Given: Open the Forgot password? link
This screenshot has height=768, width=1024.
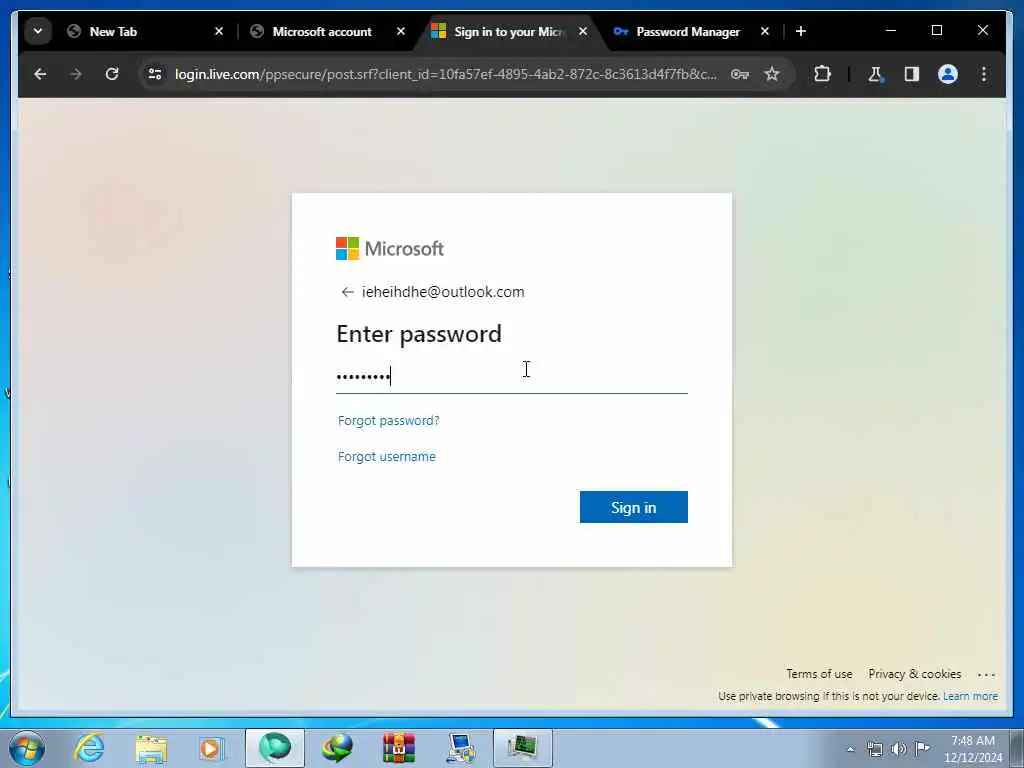Looking at the screenshot, I should 389,421.
